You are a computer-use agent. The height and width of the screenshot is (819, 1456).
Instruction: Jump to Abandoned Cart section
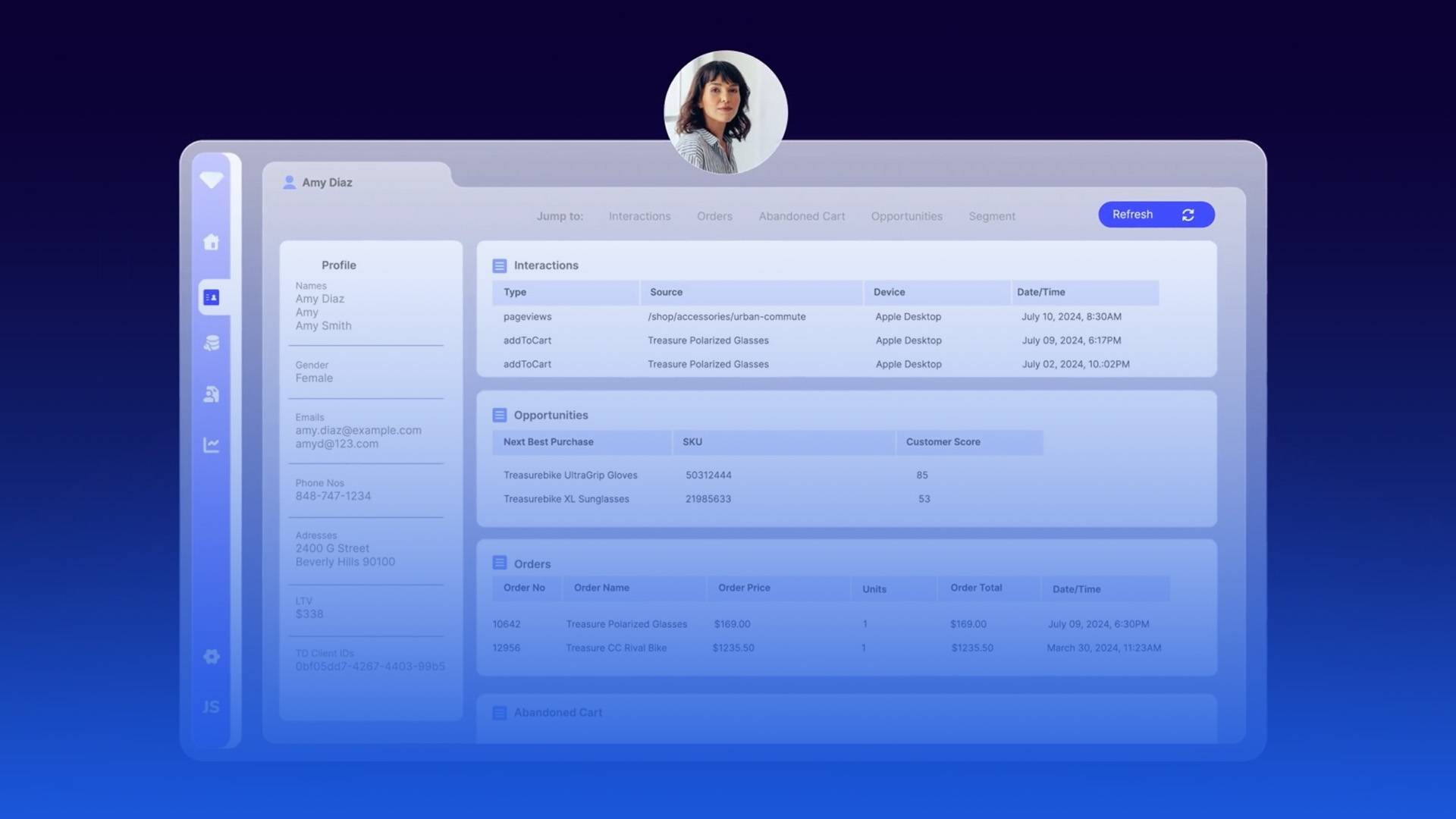click(x=802, y=216)
